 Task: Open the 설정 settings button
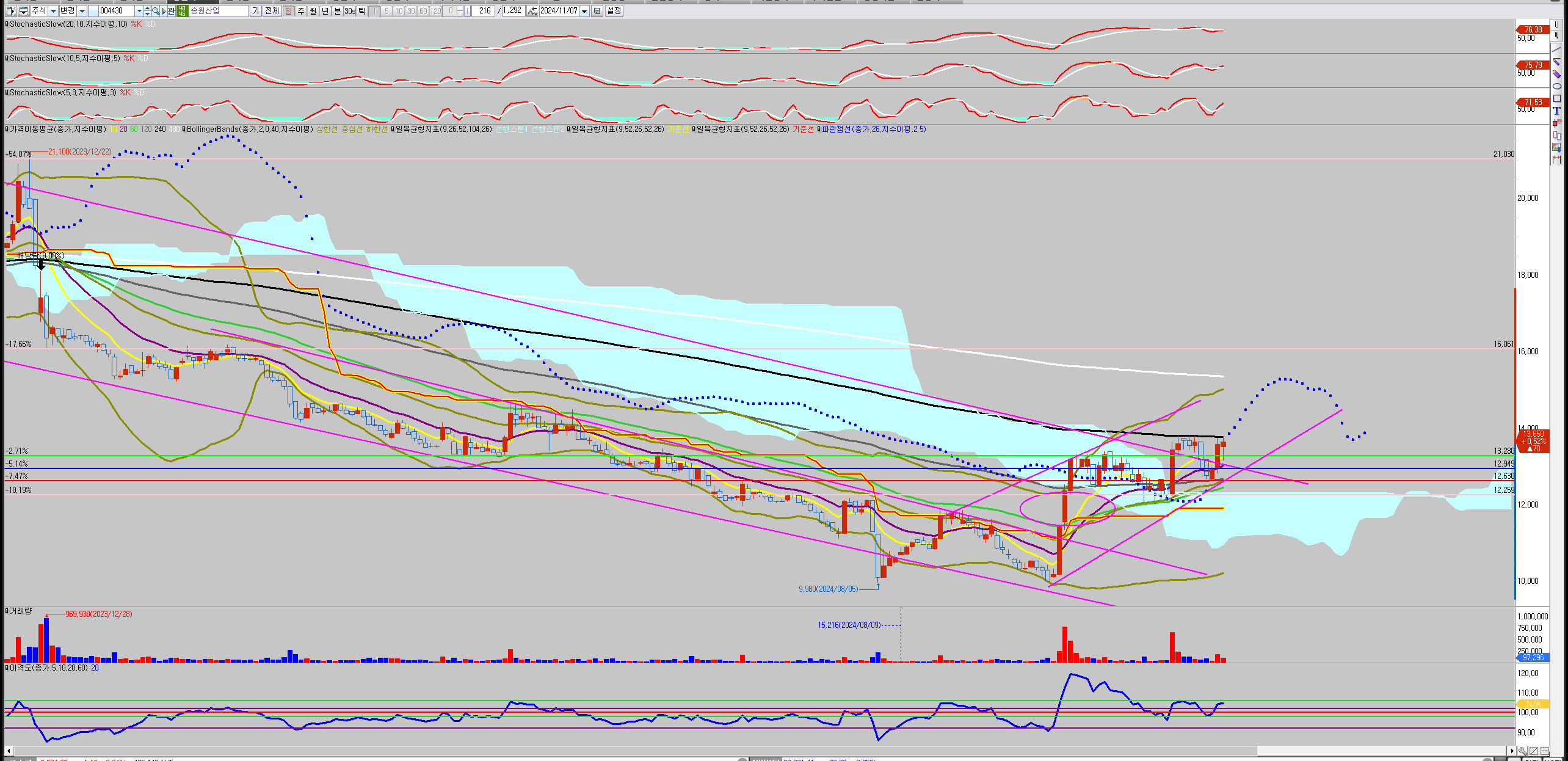614,11
